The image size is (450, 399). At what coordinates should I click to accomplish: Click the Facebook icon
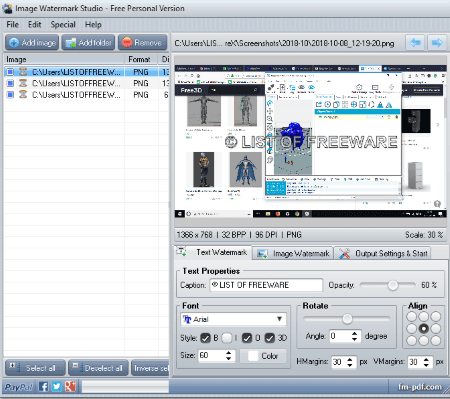tap(43, 387)
